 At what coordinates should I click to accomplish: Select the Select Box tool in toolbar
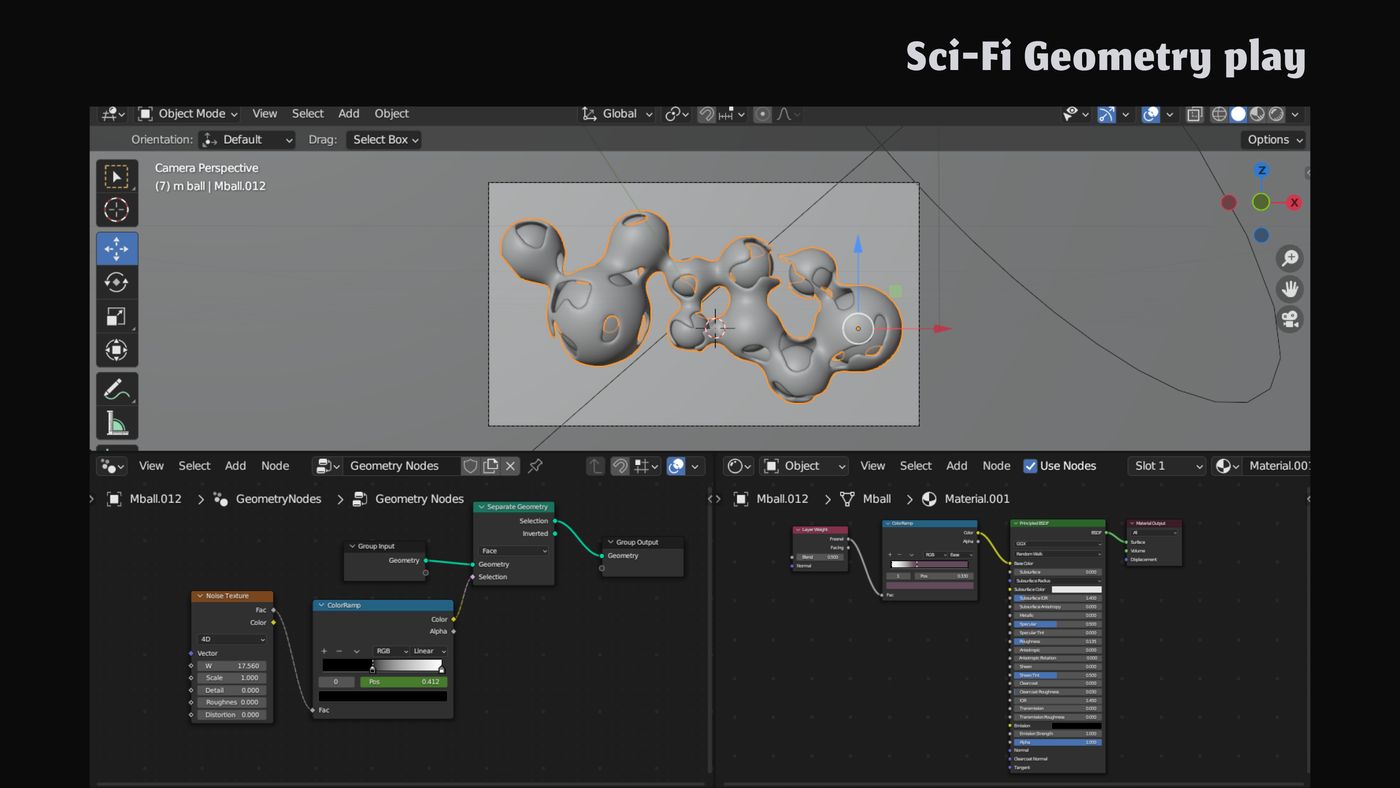[117, 177]
